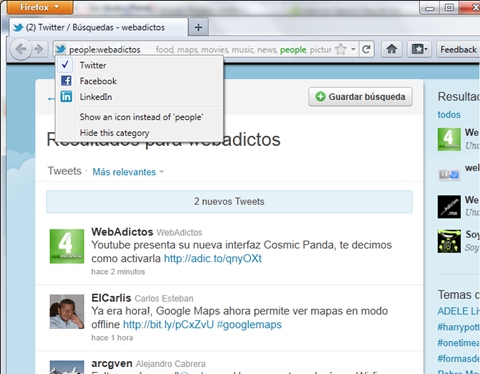Image resolution: width=480 pixels, height=374 pixels.
Task: Click the forward navigation arrow
Action: tap(39, 49)
